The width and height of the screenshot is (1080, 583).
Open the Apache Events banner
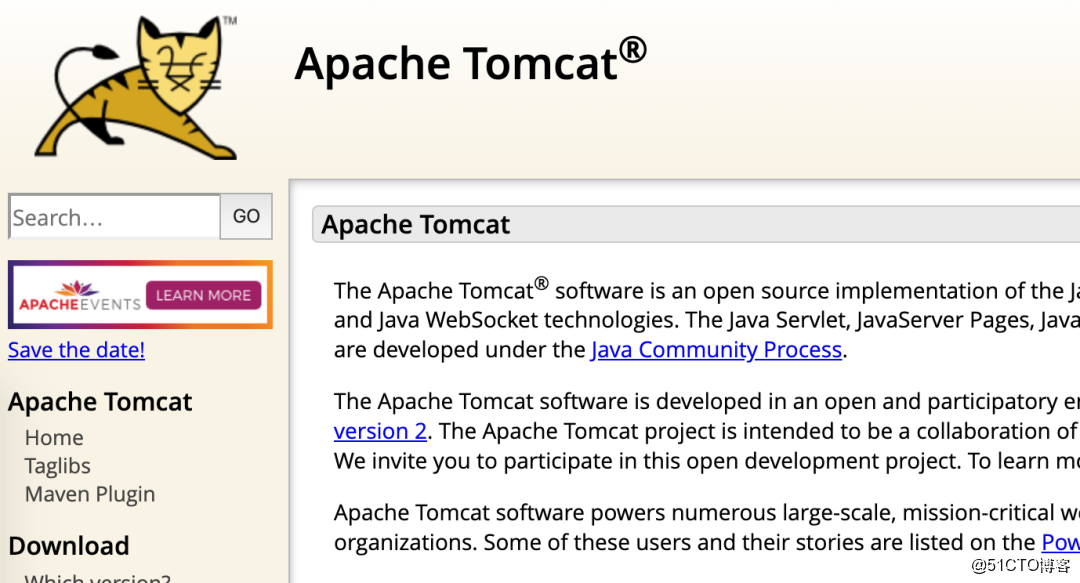click(x=140, y=295)
